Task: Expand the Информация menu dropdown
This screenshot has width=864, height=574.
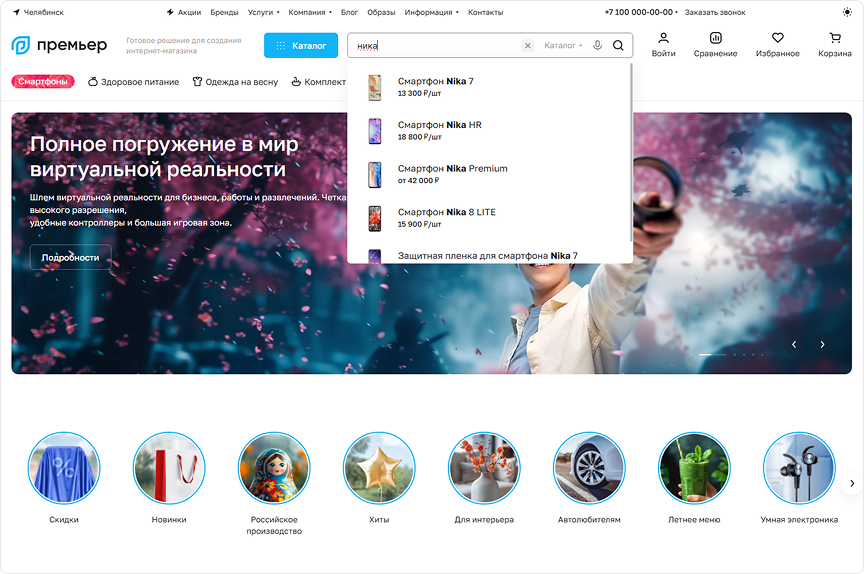Action: click(431, 12)
